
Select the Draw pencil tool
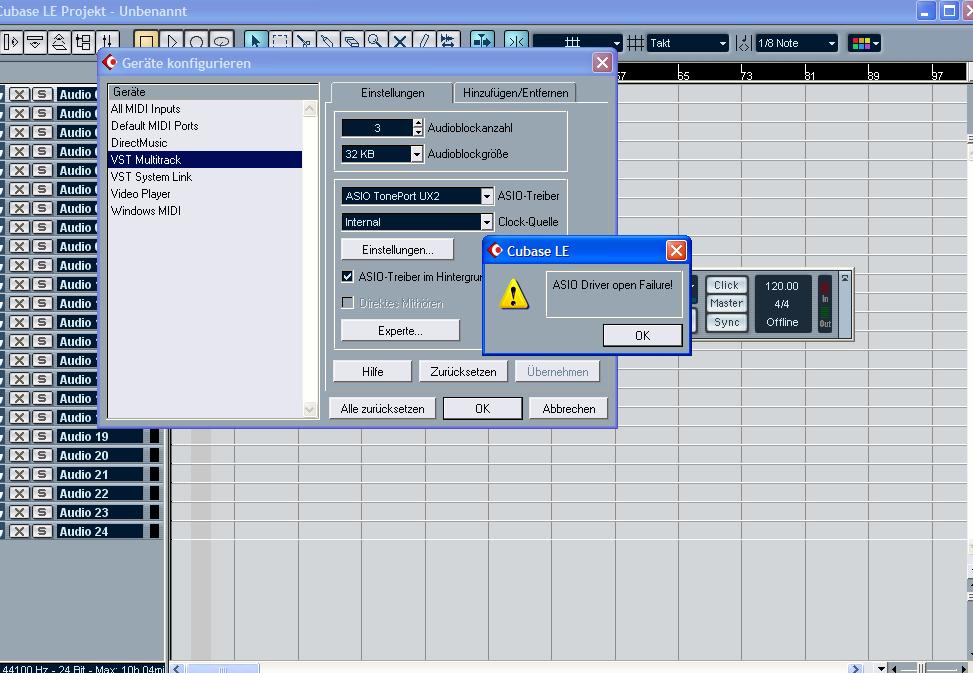424,42
